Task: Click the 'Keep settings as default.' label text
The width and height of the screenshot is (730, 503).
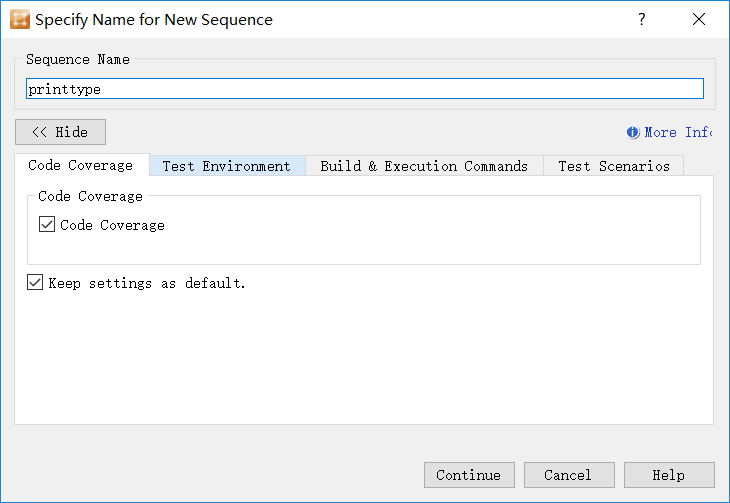Action: click(x=148, y=283)
